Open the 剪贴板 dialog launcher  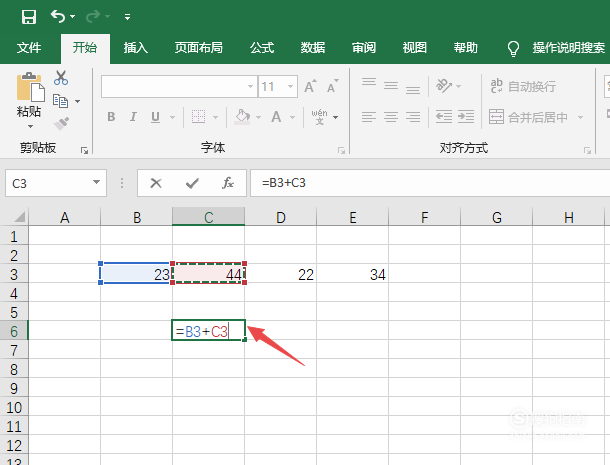coord(84,150)
